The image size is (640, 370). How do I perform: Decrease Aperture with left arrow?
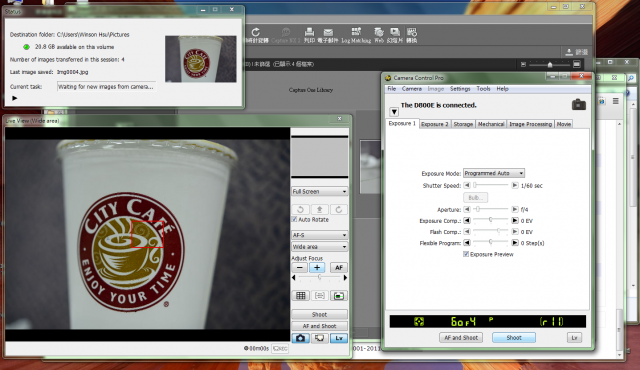tap(467, 209)
